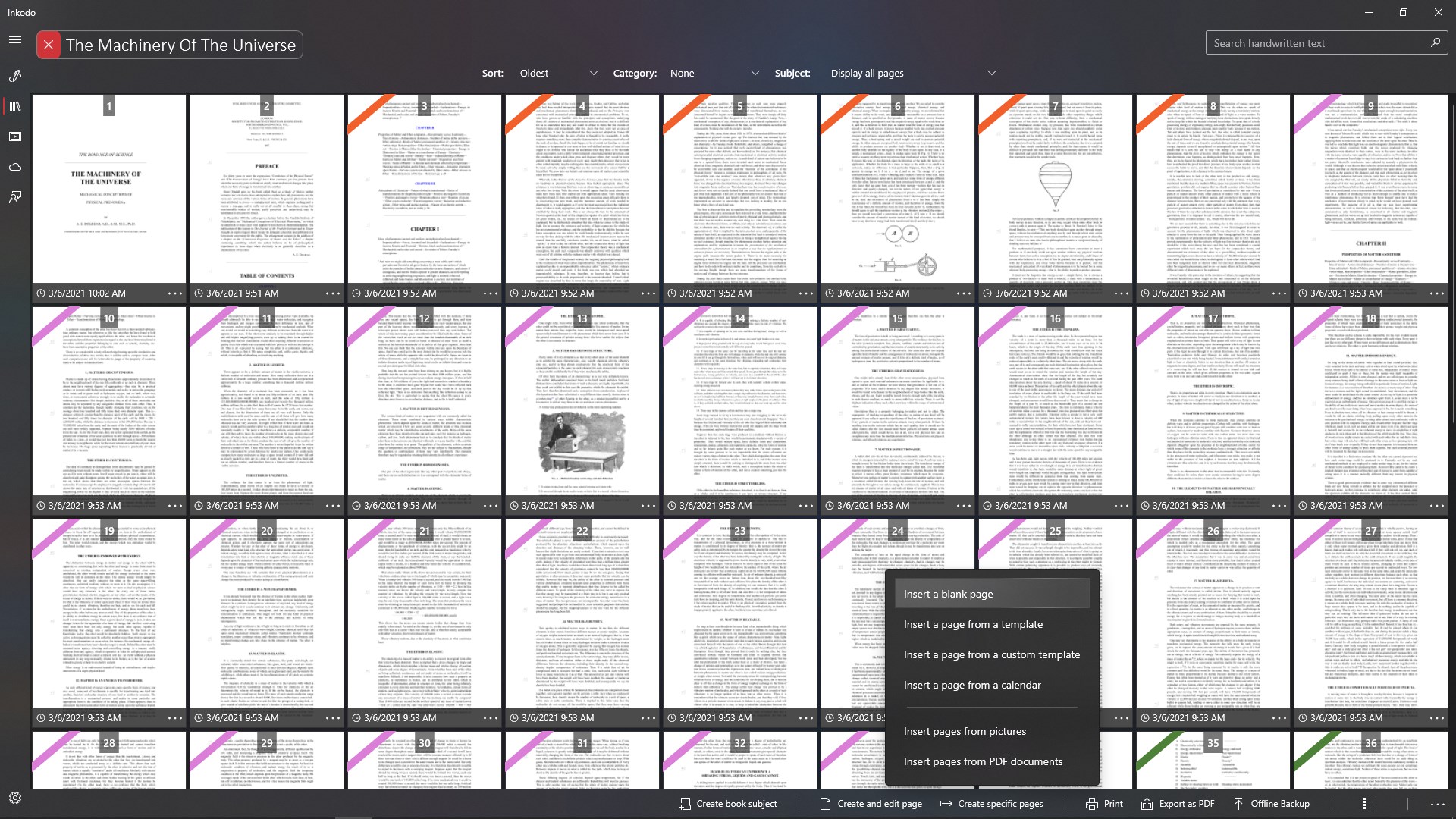Open more options for page 9

1437,293
